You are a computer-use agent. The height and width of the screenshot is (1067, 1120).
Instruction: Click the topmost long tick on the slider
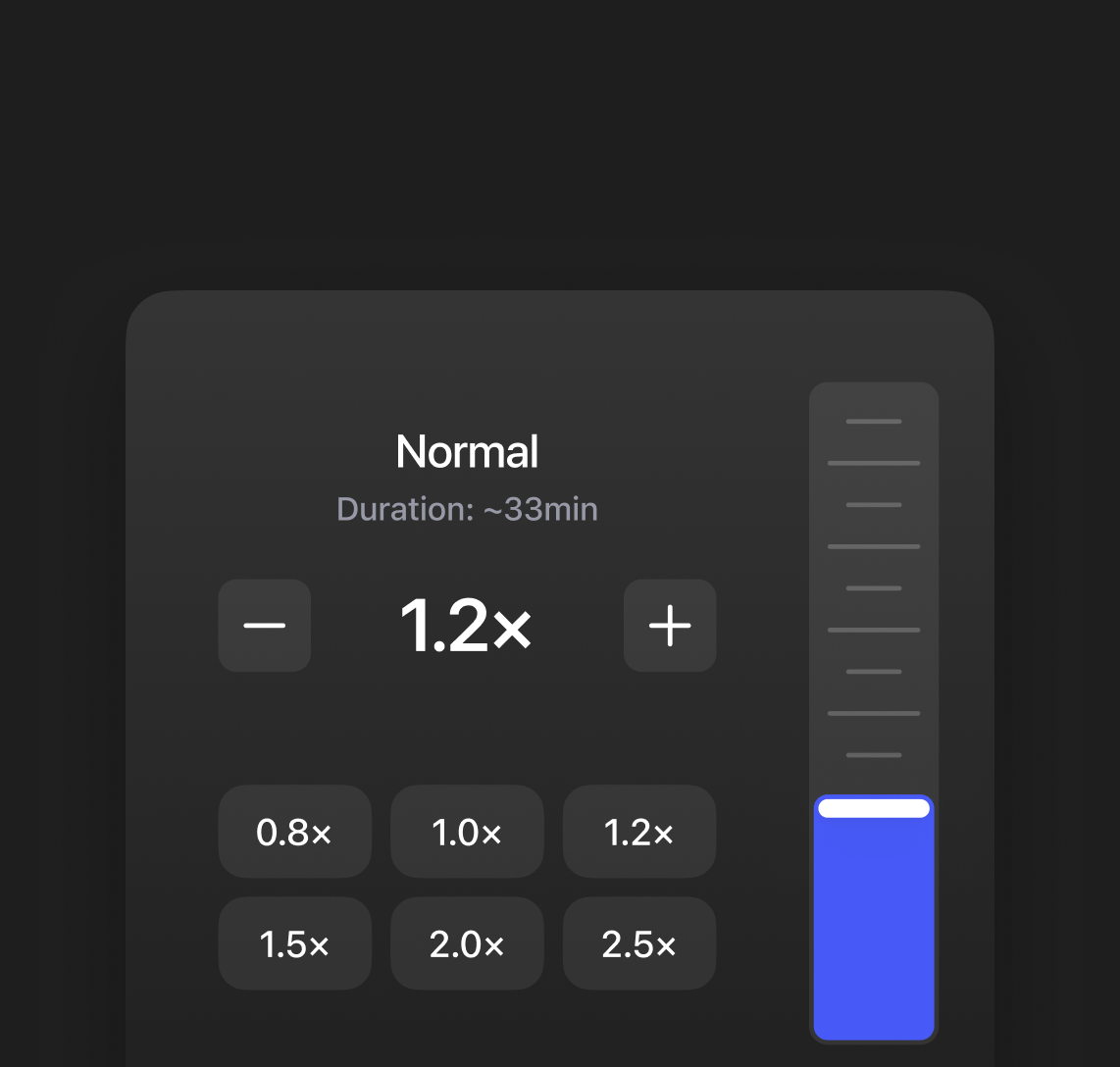click(874, 463)
